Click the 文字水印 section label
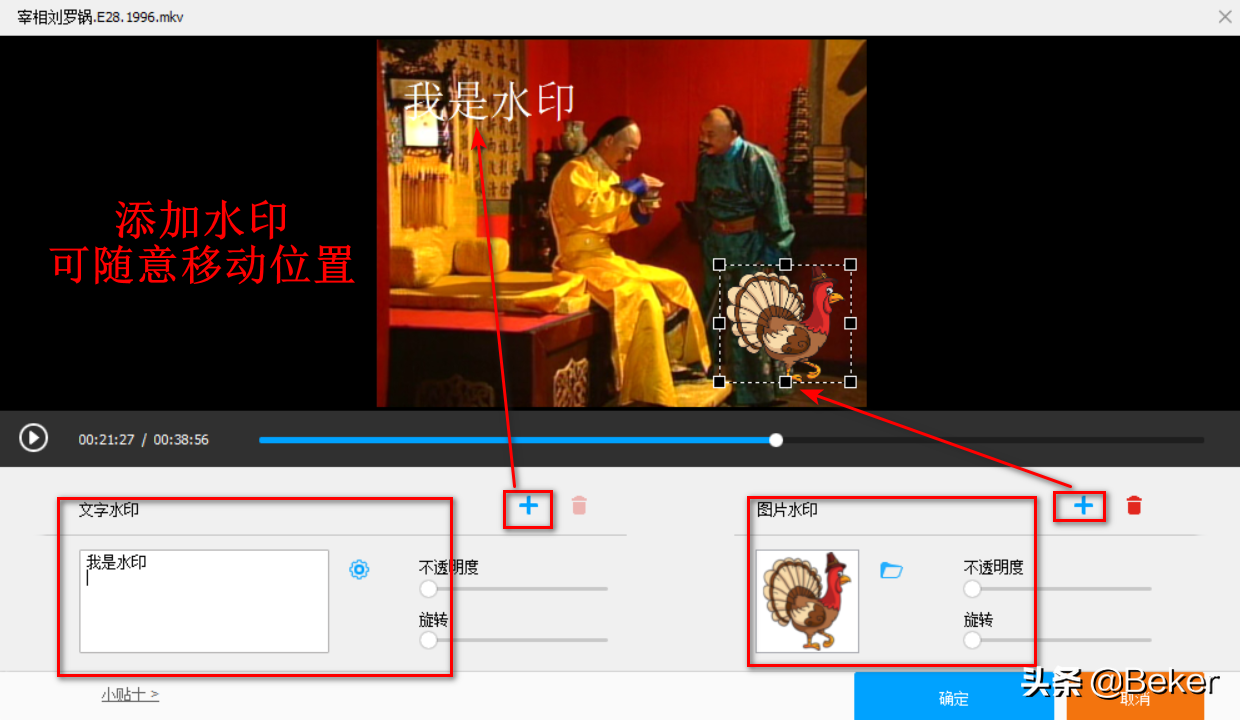Image resolution: width=1240 pixels, height=720 pixels. pyautogui.click(x=109, y=510)
